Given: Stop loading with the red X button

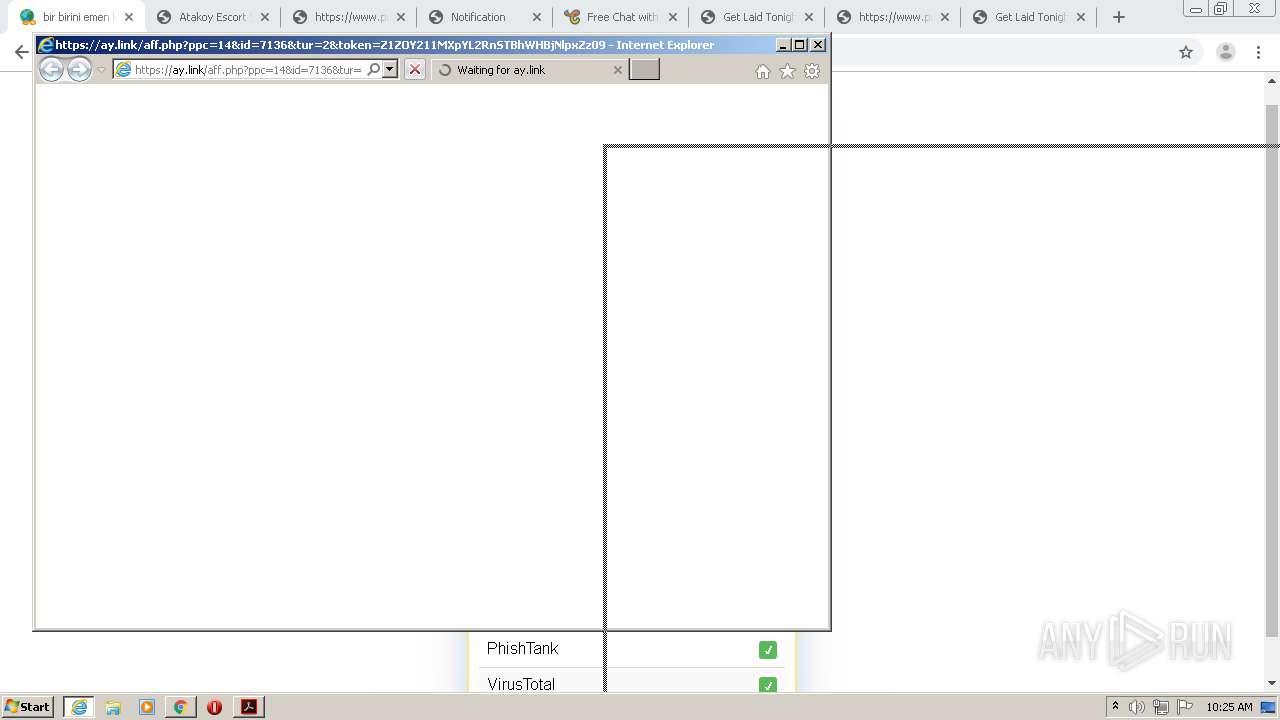Looking at the screenshot, I should pos(415,69).
